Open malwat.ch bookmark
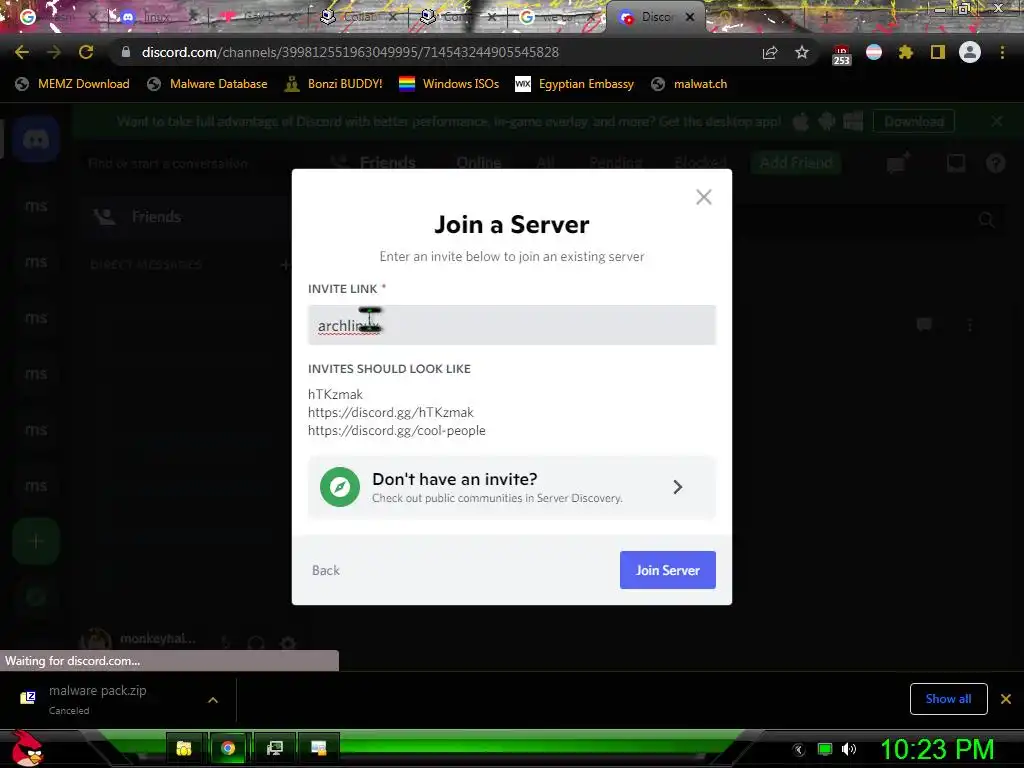 [690, 84]
